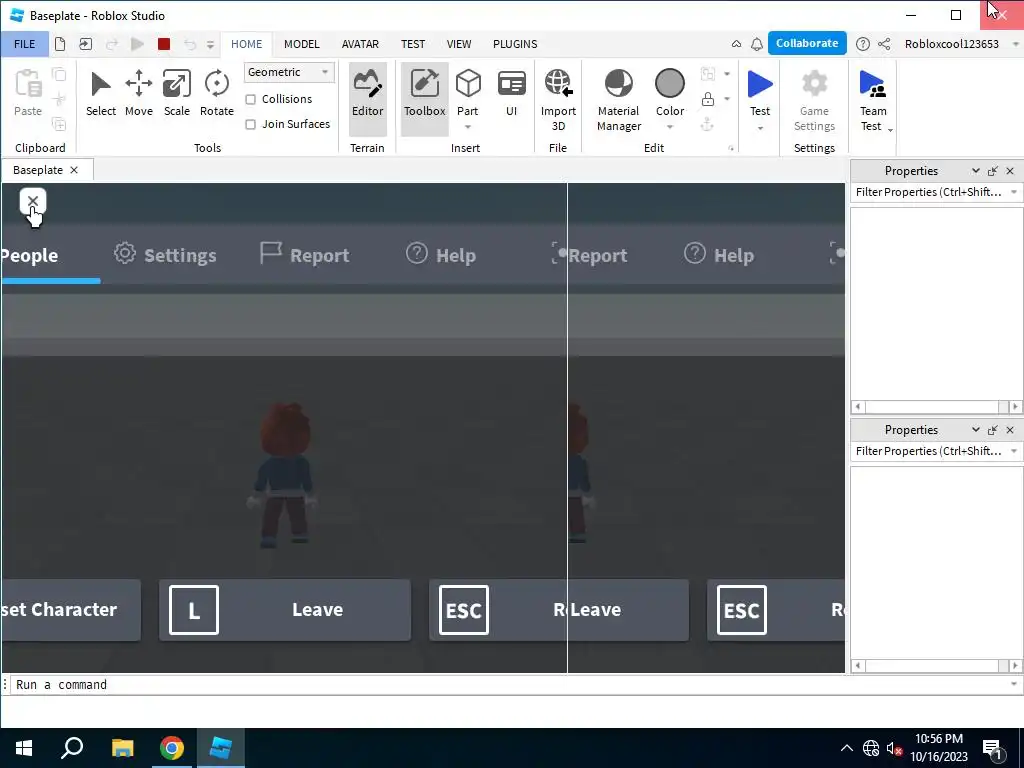The width and height of the screenshot is (1024, 768).
Task: Undock the upper Properties panel
Action: [x=993, y=171]
